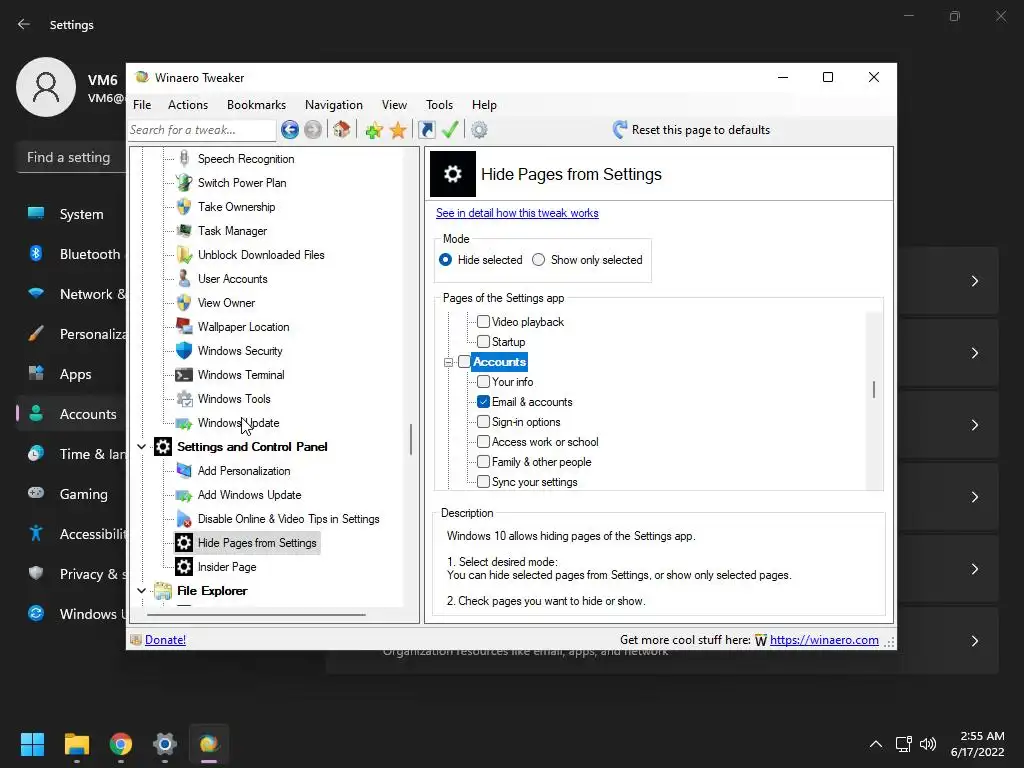Click the Windows Terminal icon

[x=184, y=375]
